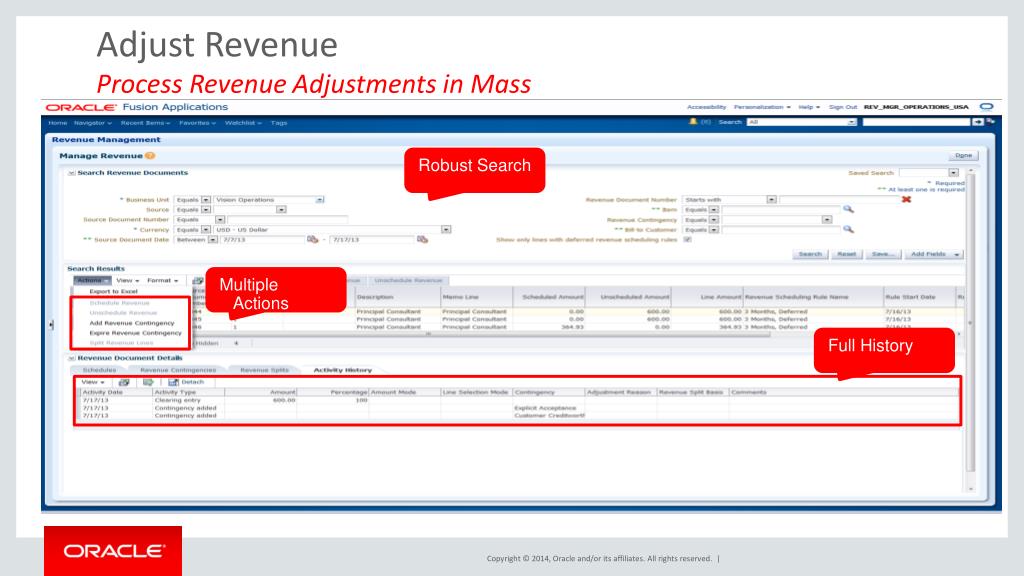Switch to the Schedules tab

pos(99,370)
